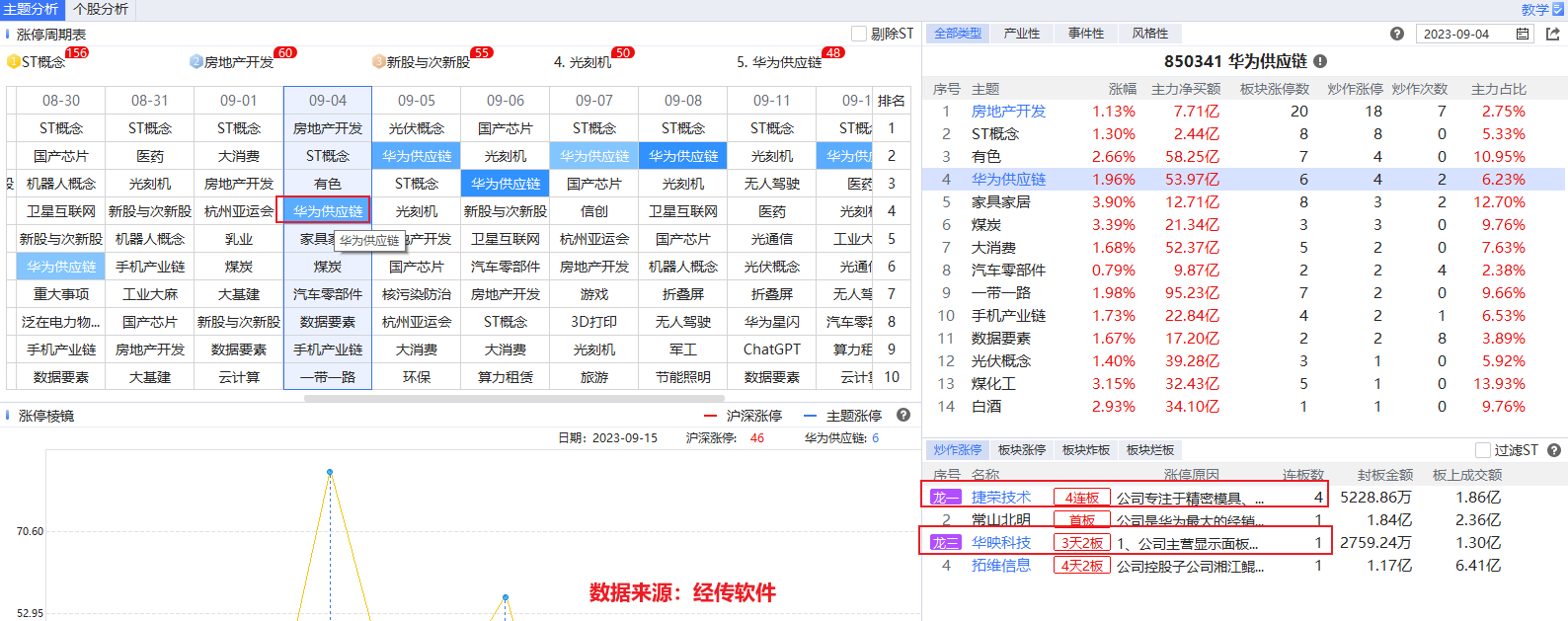Click info icon beside 850341 华为供应链 title
This screenshot has width=1568, height=621.
pos(1320,61)
